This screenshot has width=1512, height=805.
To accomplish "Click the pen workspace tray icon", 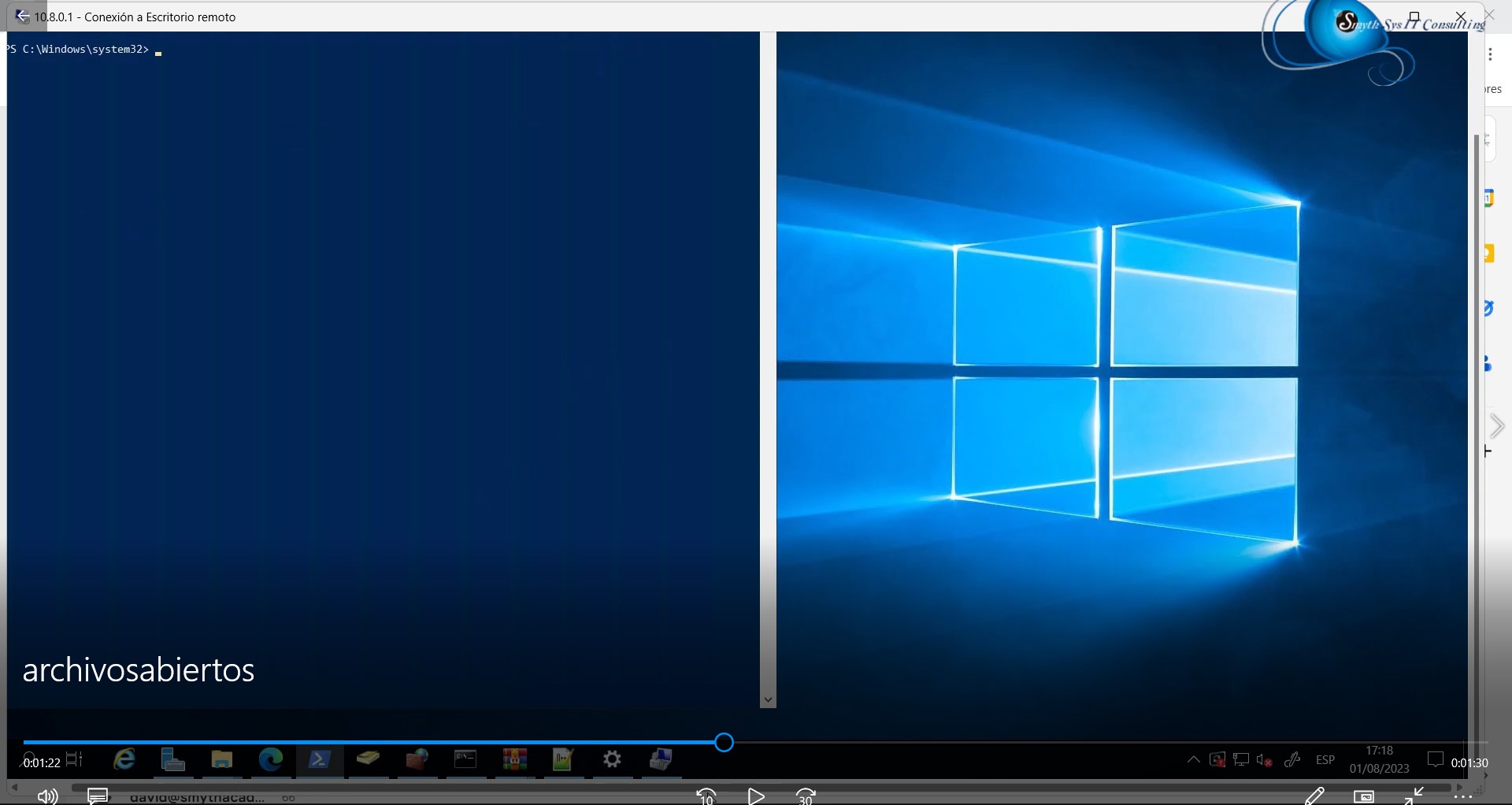I will pyautogui.click(x=1292, y=760).
